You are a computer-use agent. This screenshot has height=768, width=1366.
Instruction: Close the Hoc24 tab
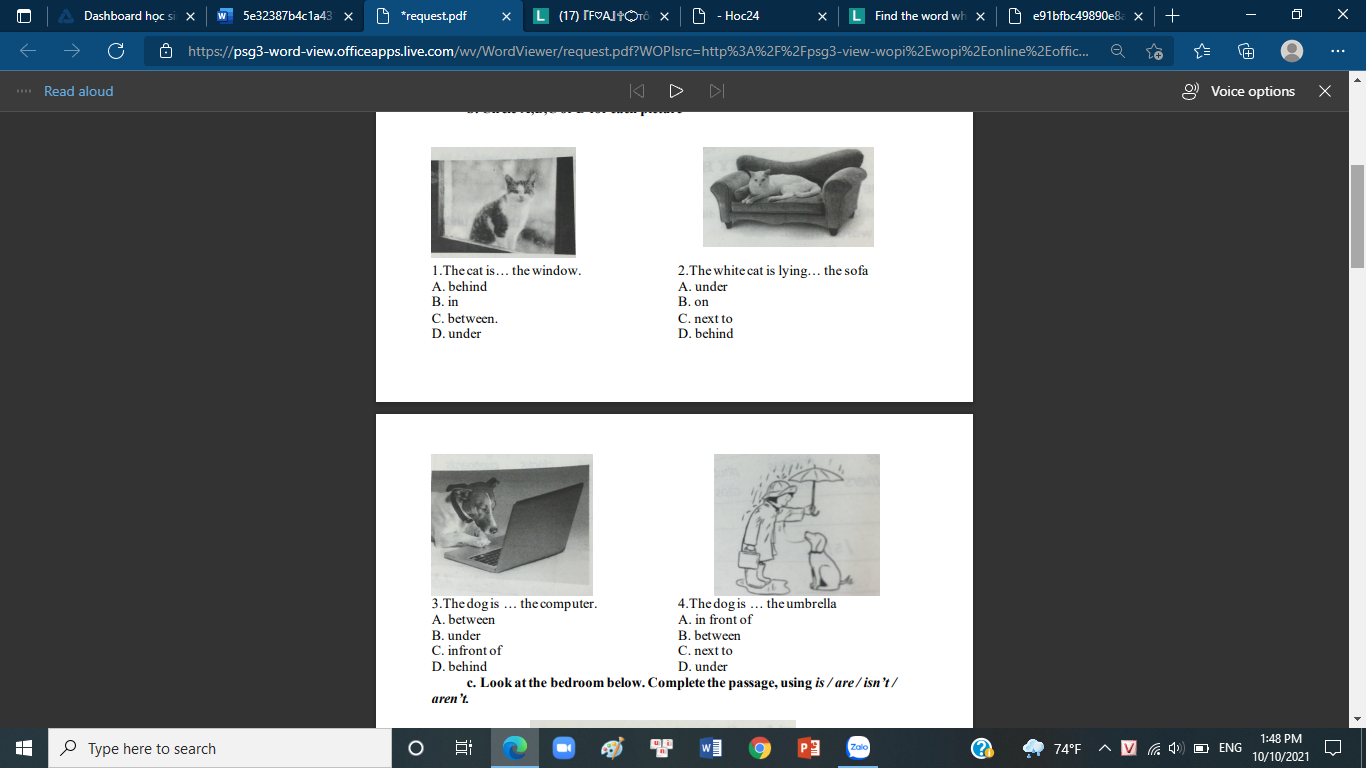[822, 16]
